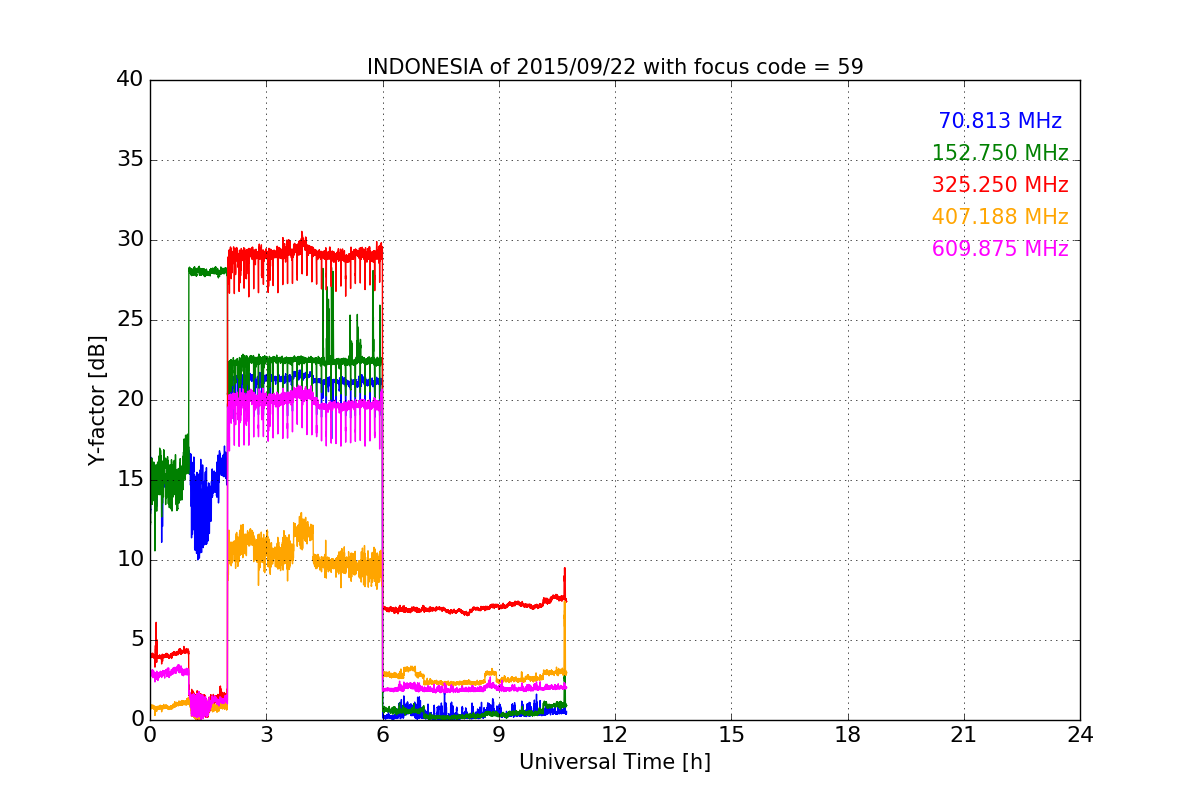This screenshot has height=800, width=1200.
Task: Click the x-axis tick label 21
Action: (964, 734)
